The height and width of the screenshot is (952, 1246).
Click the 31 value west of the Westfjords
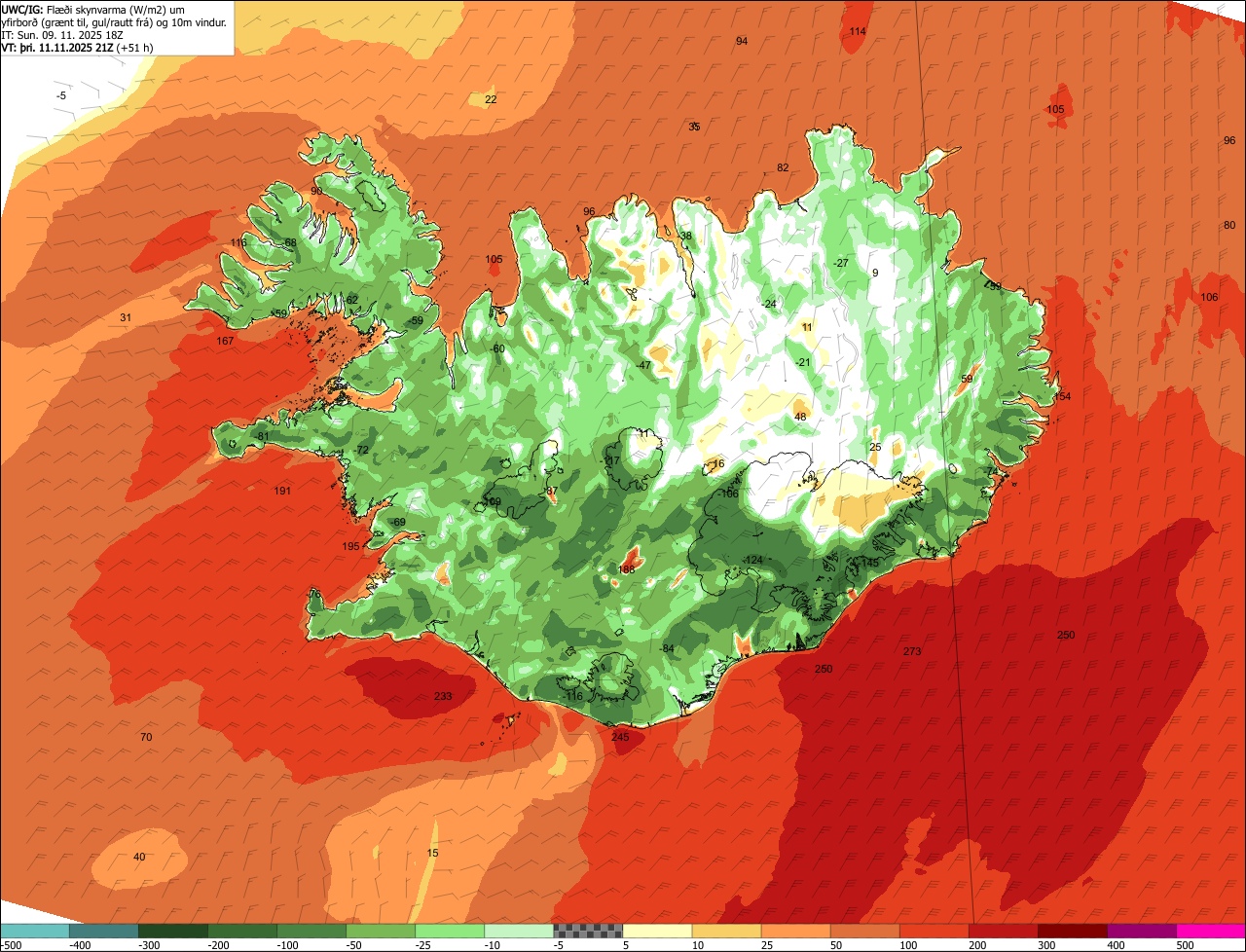coord(126,317)
